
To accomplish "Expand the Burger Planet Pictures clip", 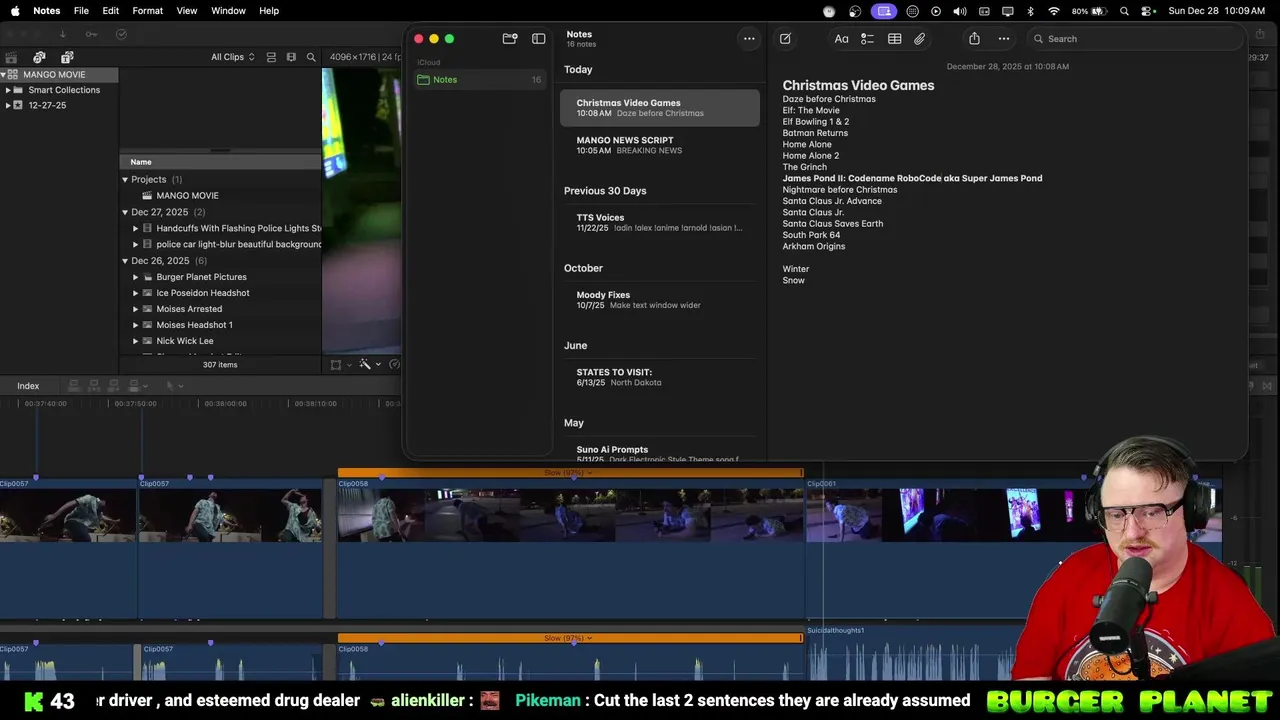I will pos(136,277).
